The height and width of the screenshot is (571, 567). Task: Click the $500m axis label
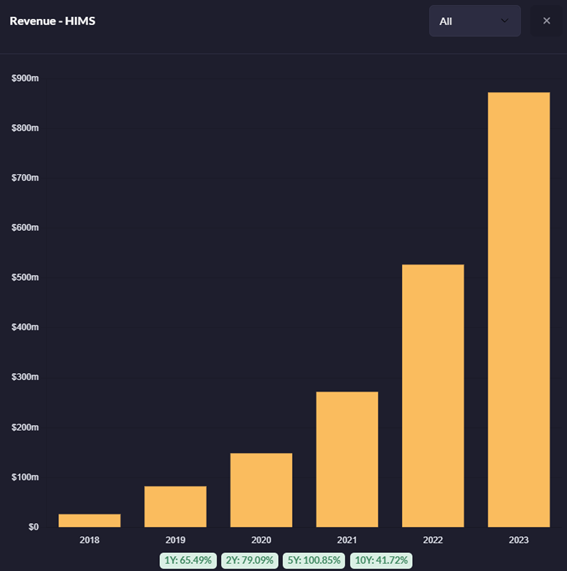[25, 277]
